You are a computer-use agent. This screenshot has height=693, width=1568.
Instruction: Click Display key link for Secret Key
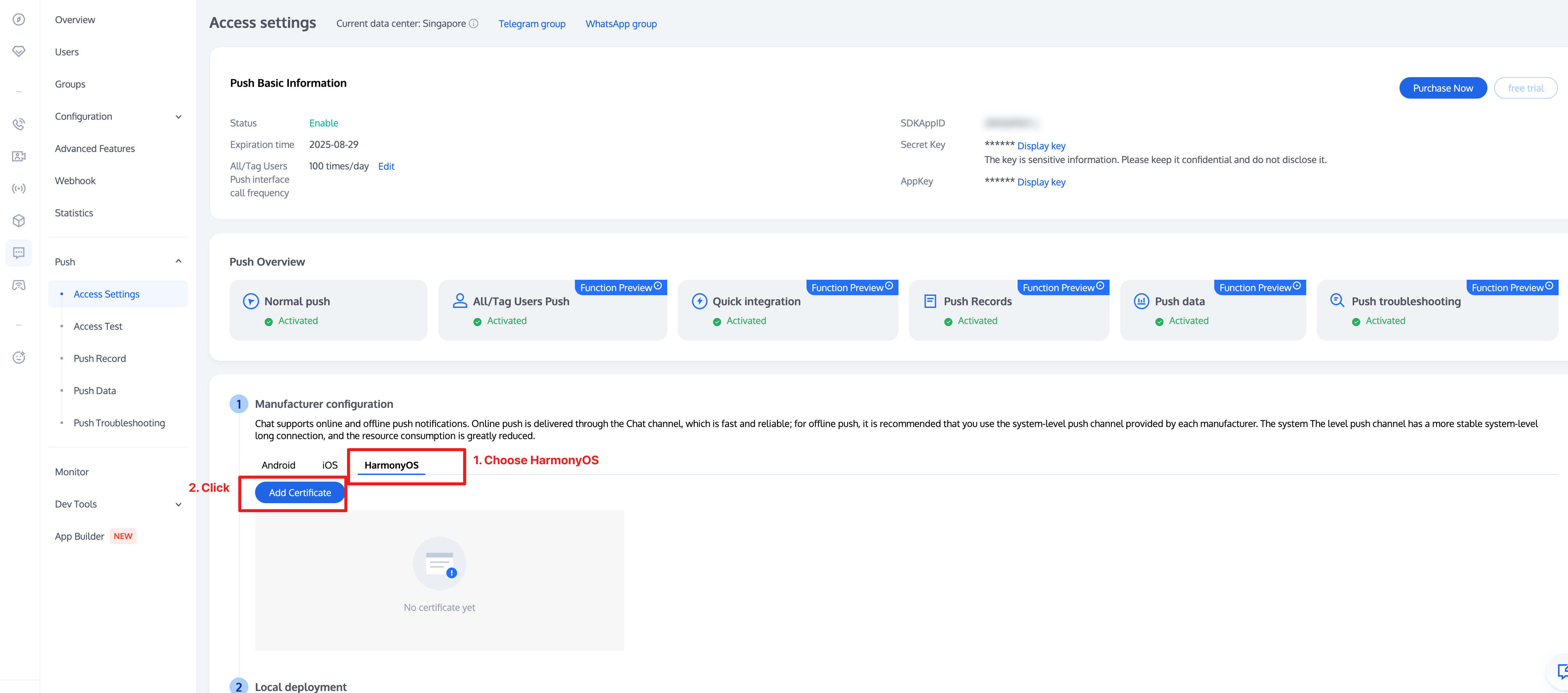pos(1041,146)
